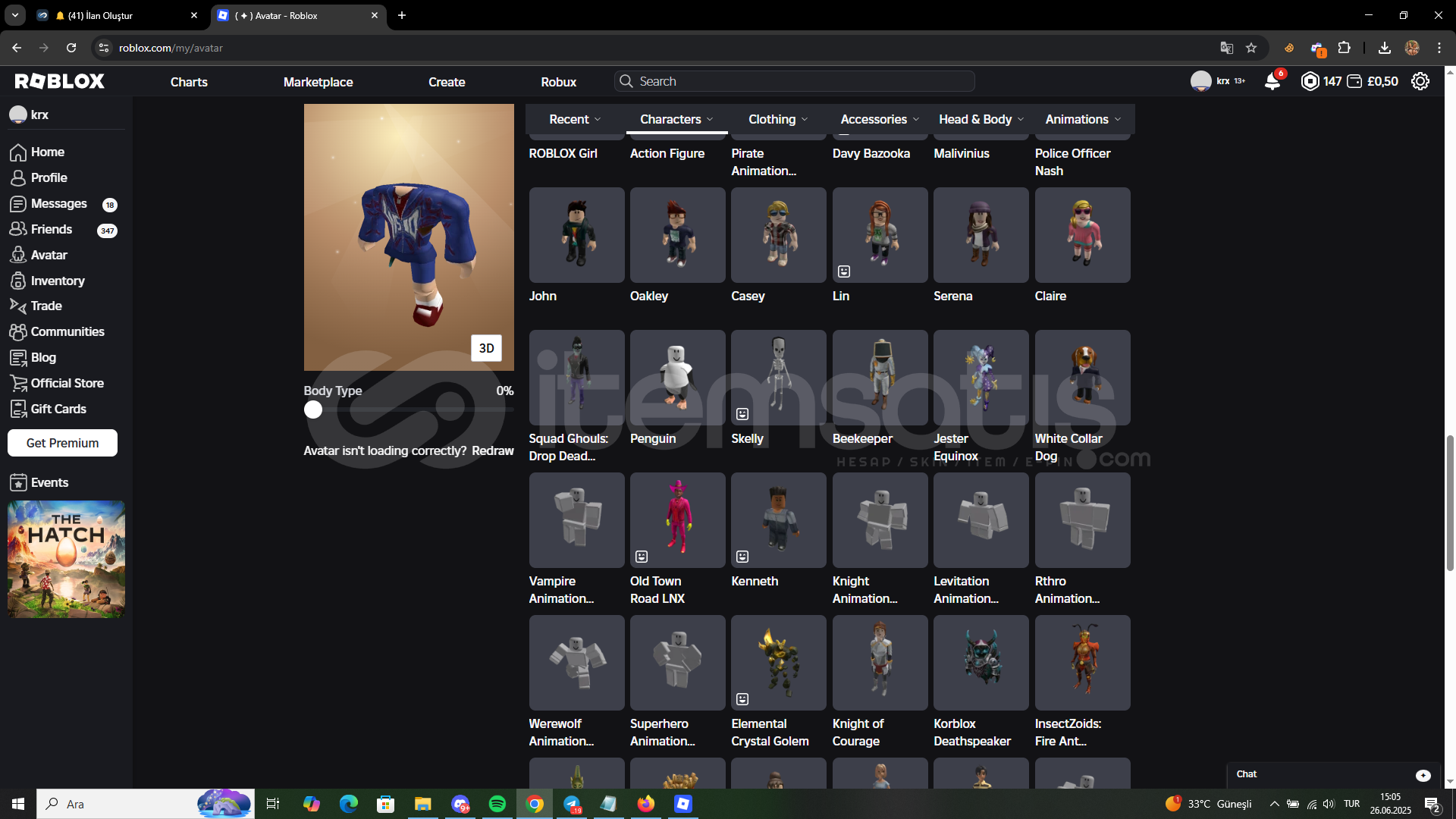Open Blog from sidebar
This screenshot has width=1456, height=819.
33,358
